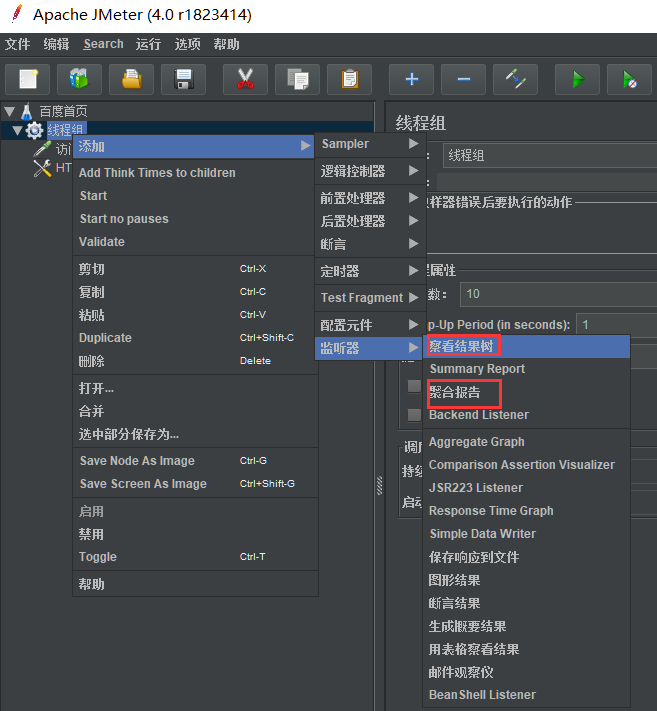Add the Backend Listener
Viewport: 657px width, 711px height.
(x=526, y=415)
